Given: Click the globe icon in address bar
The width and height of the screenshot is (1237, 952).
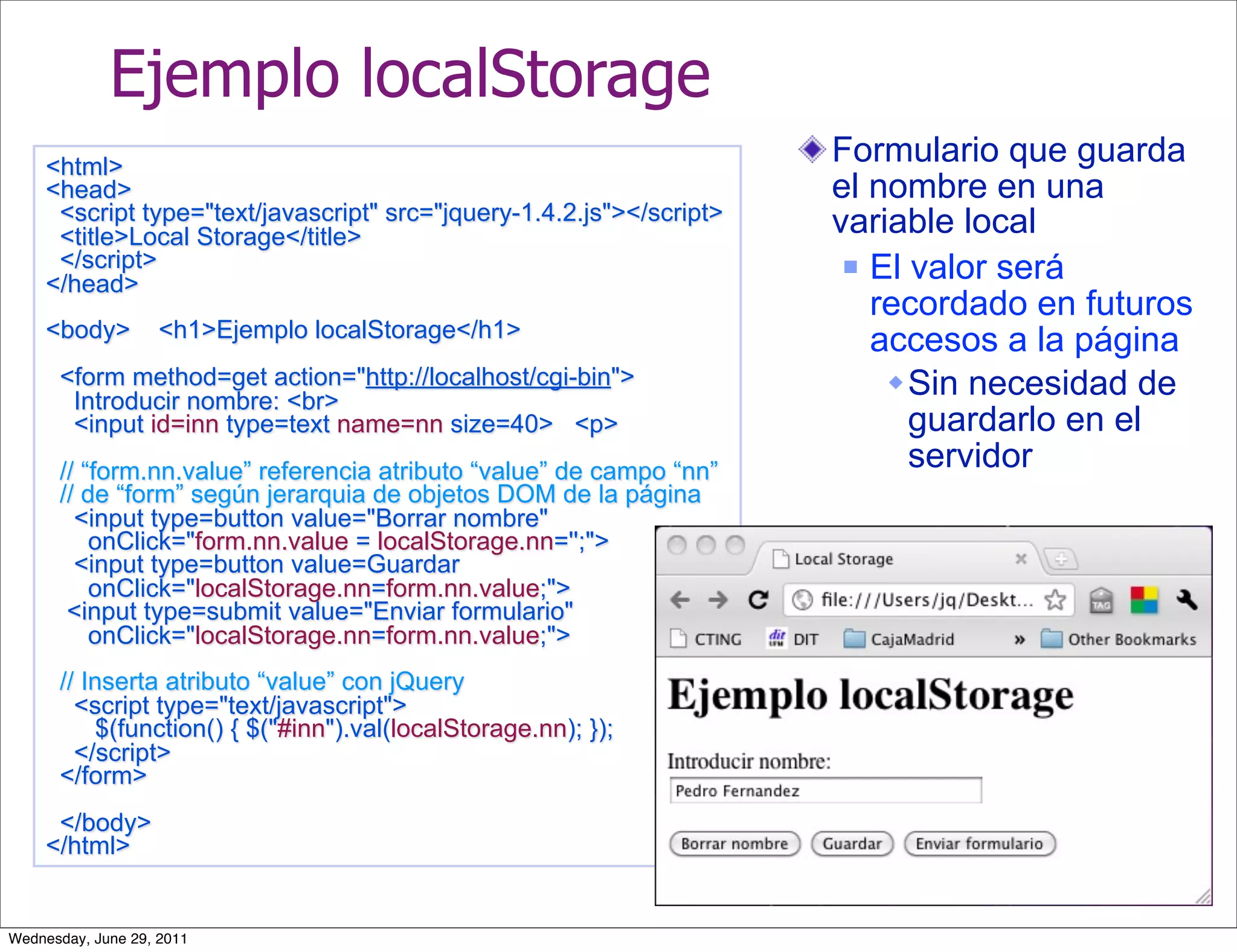Looking at the screenshot, I should (802, 600).
